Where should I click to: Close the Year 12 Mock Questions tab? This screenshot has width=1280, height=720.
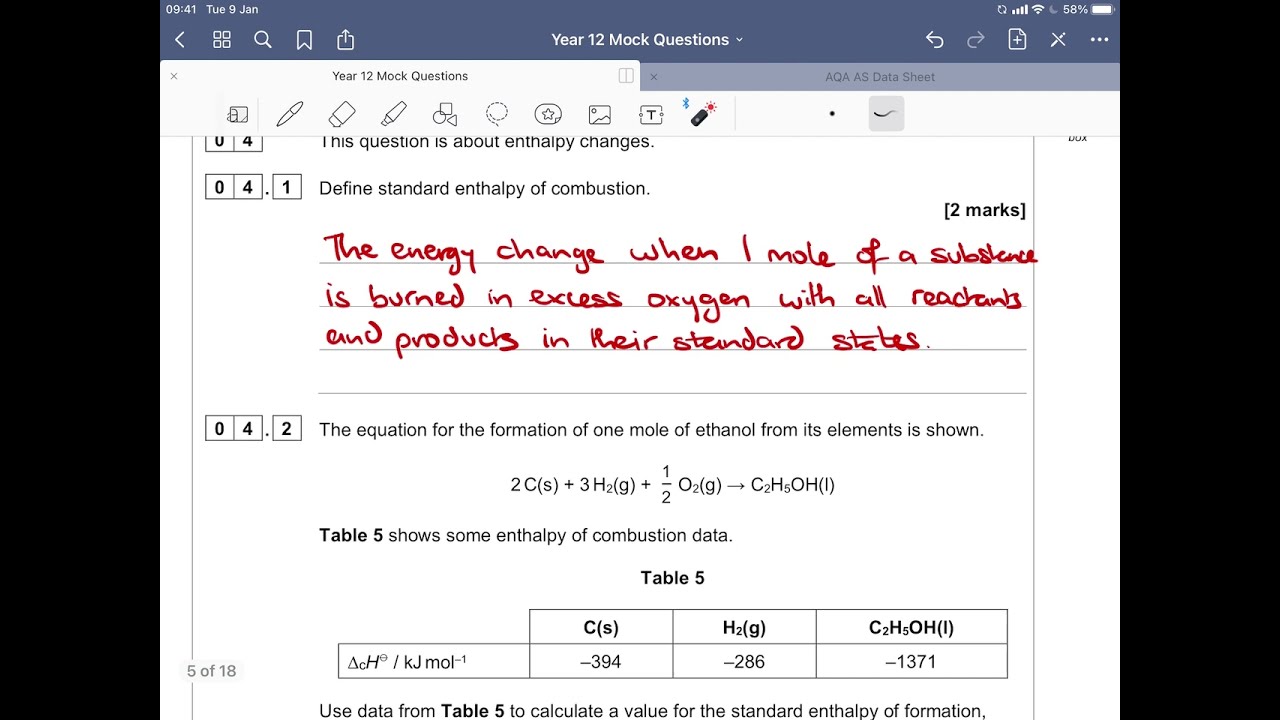coord(174,76)
